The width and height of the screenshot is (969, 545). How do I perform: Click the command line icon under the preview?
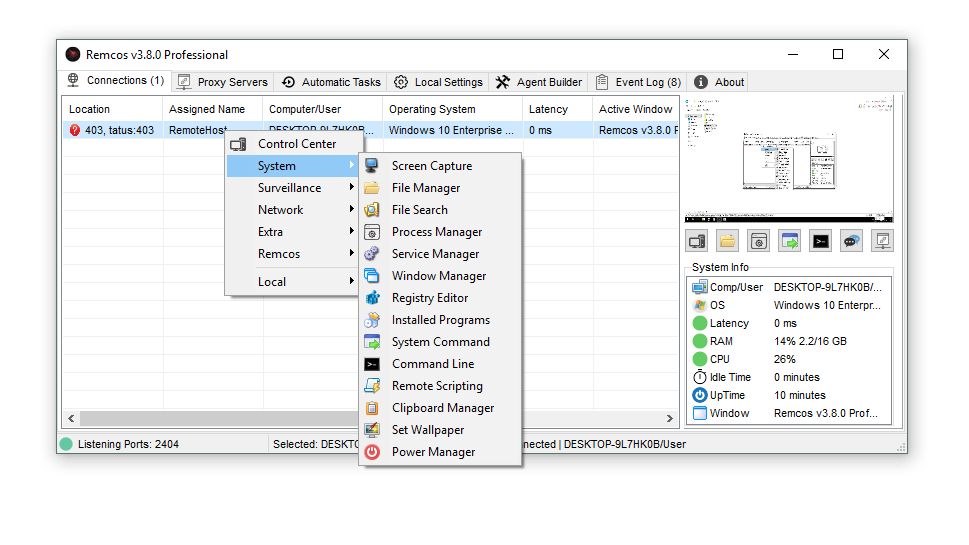coord(820,241)
